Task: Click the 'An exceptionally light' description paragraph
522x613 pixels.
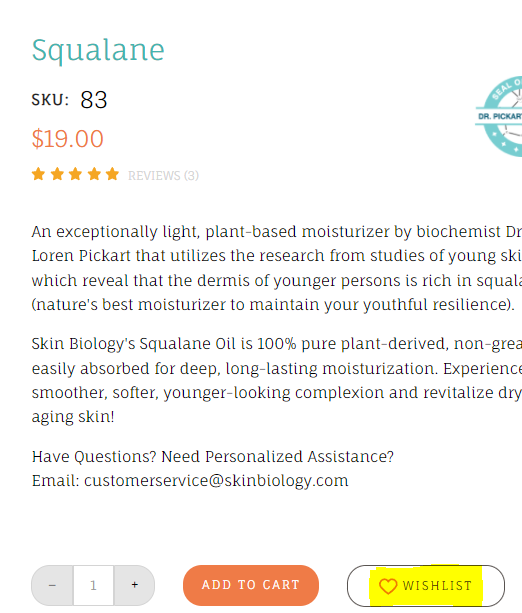Action: 277,268
